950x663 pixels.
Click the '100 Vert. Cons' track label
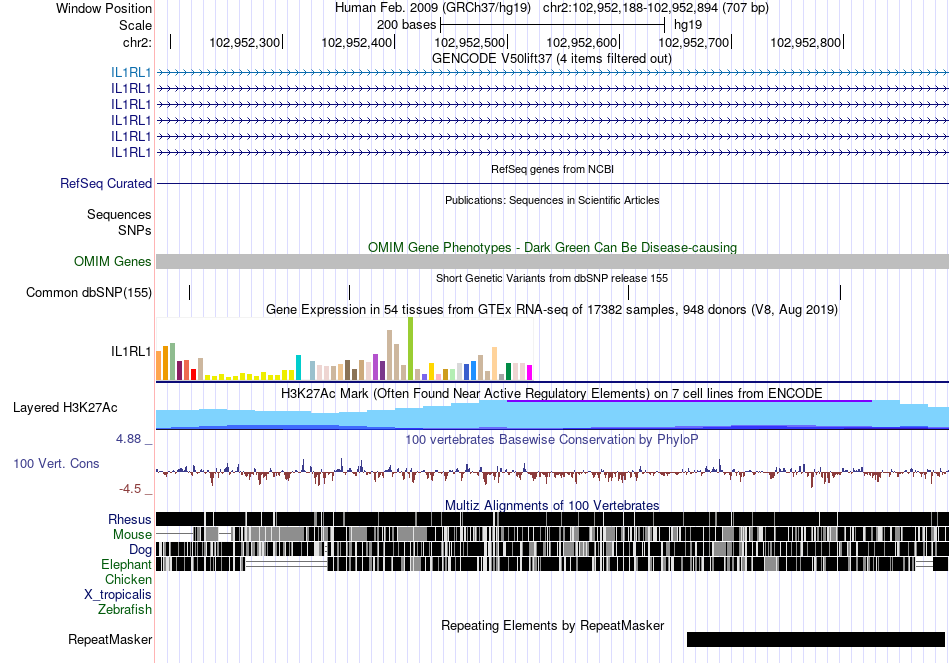[x=56, y=464]
